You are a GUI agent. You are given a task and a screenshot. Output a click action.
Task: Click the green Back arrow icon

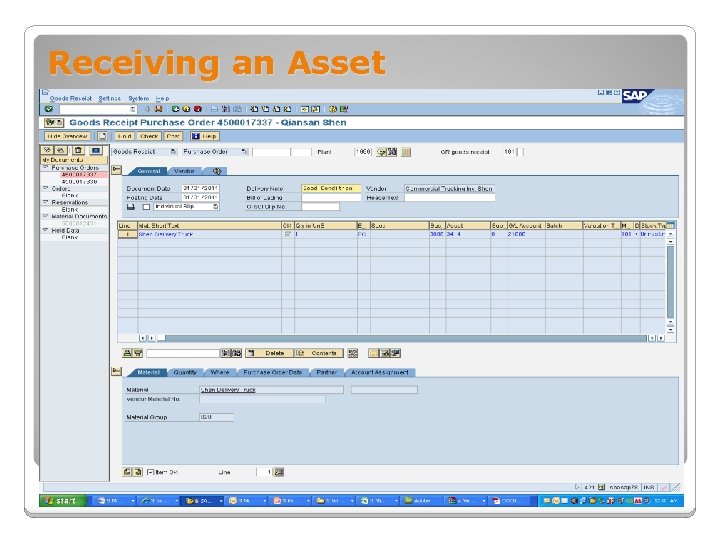175,109
